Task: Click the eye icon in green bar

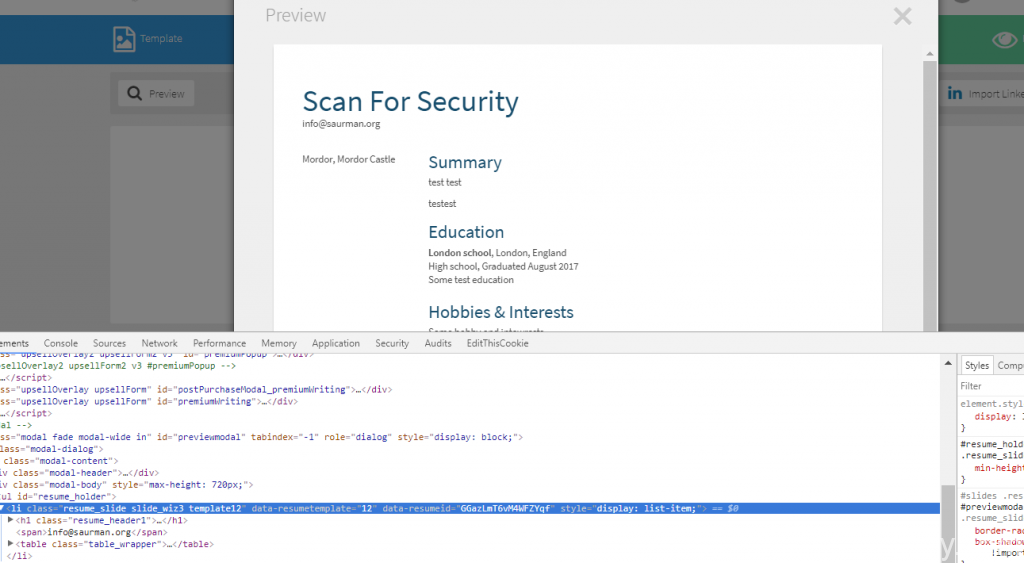Action: coord(1005,39)
